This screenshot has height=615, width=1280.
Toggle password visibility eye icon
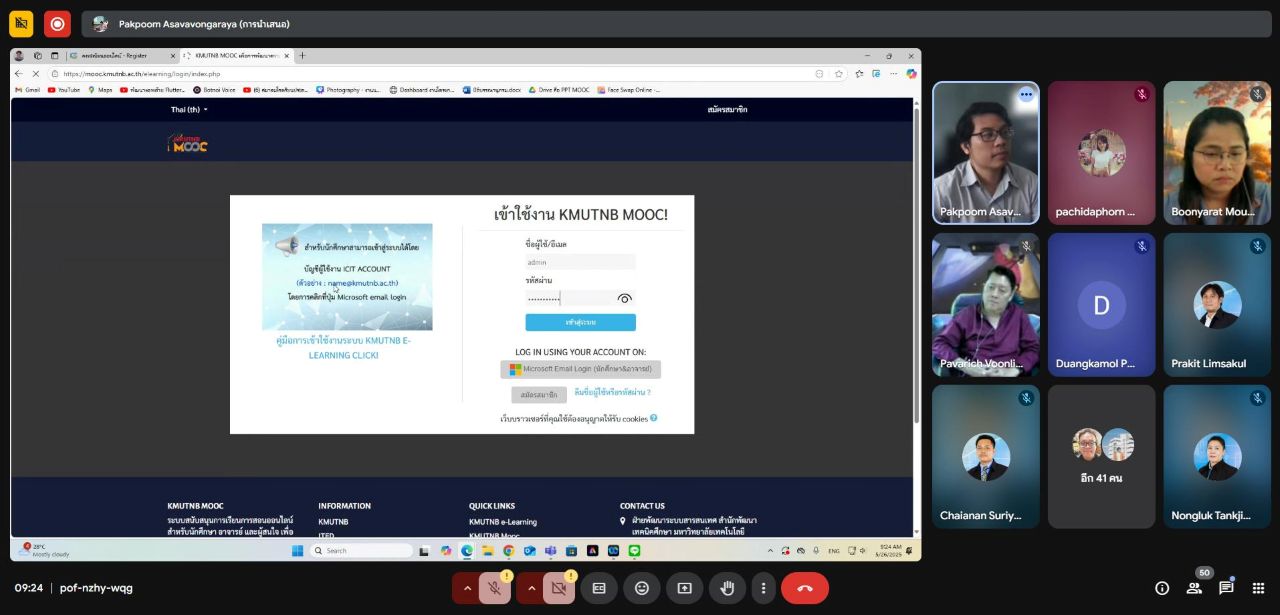click(625, 298)
